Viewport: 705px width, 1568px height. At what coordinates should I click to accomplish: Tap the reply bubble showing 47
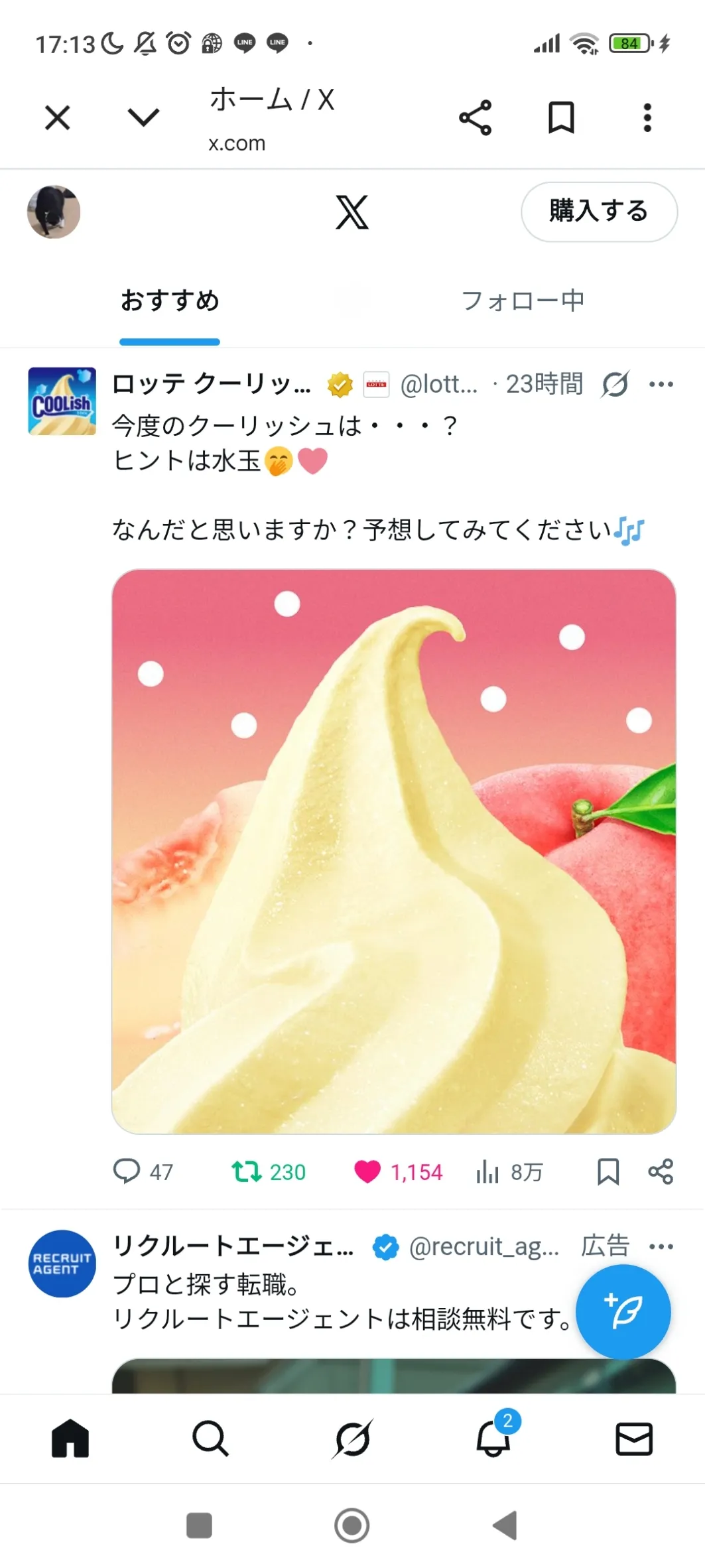(x=143, y=1172)
